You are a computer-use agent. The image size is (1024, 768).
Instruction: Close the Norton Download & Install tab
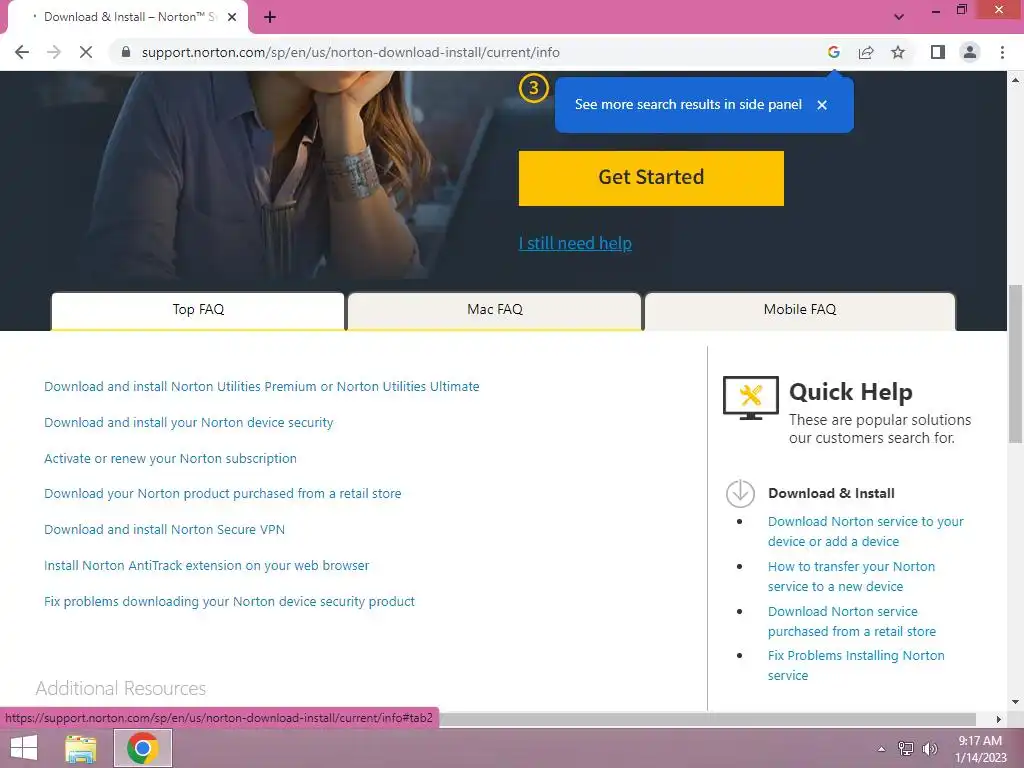(x=232, y=17)
